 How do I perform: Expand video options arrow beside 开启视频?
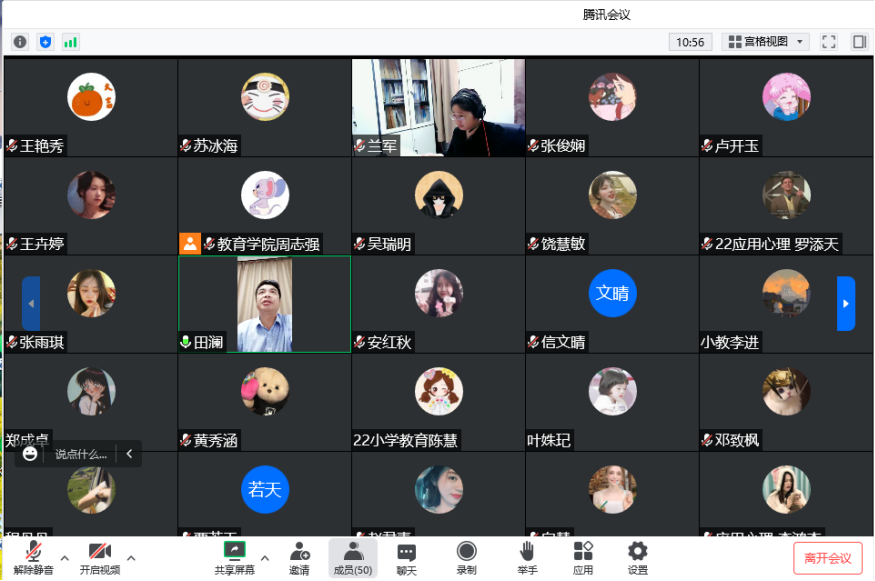pos(131,558)
